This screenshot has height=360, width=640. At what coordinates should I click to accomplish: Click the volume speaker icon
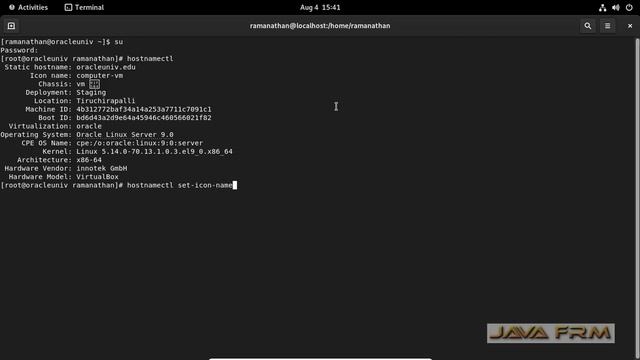[616, 7]
